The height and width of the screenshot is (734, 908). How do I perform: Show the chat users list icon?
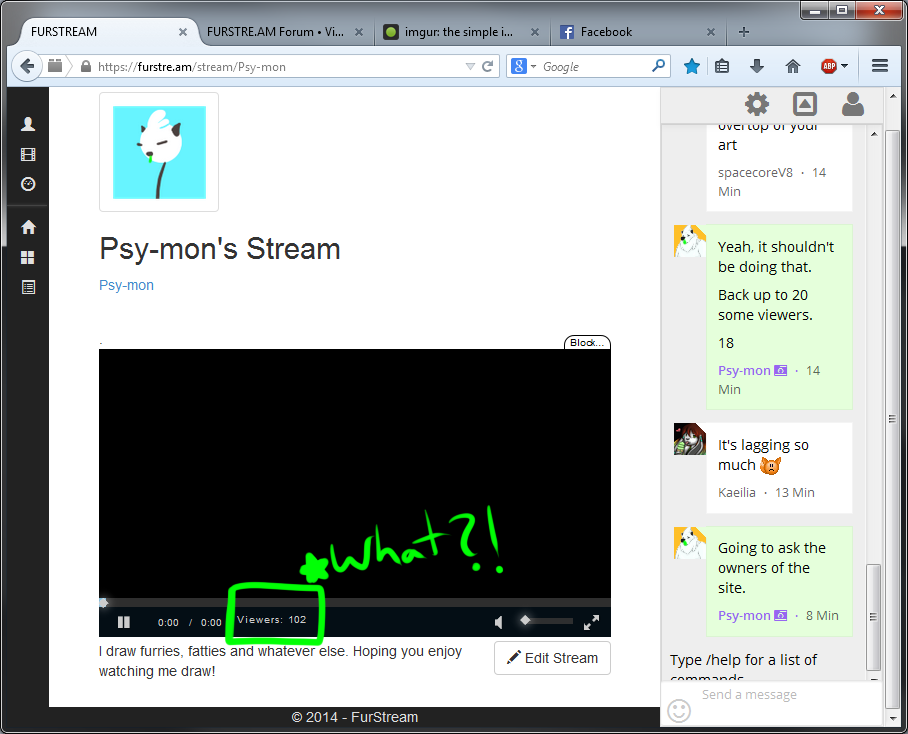pos(852,104)
